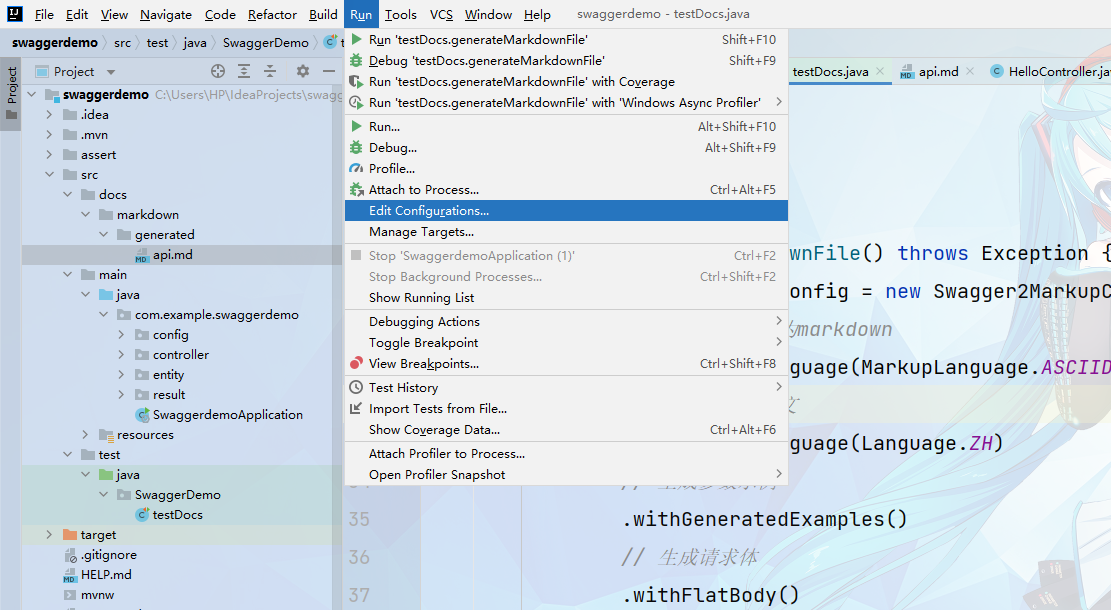This screenshot has width=1111, height=610.
Task: Open the Refactor menu
Action: 272,14
